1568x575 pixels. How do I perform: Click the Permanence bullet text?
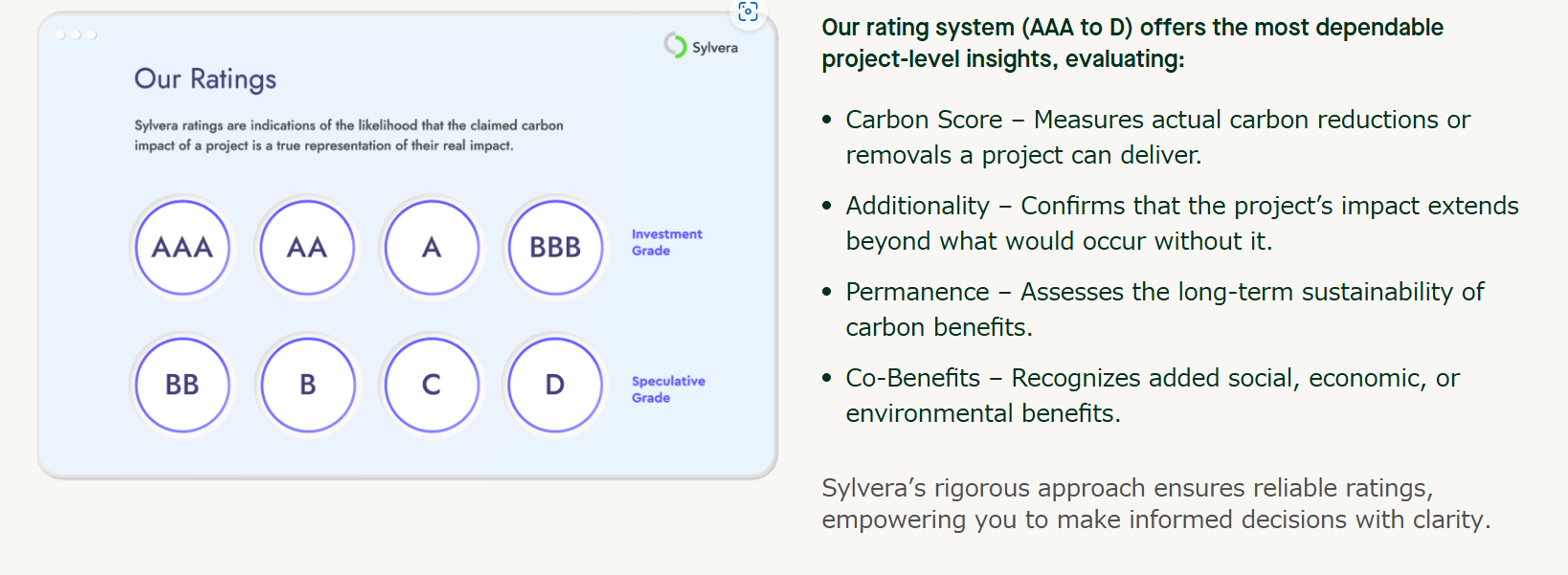pos(1164,309)
